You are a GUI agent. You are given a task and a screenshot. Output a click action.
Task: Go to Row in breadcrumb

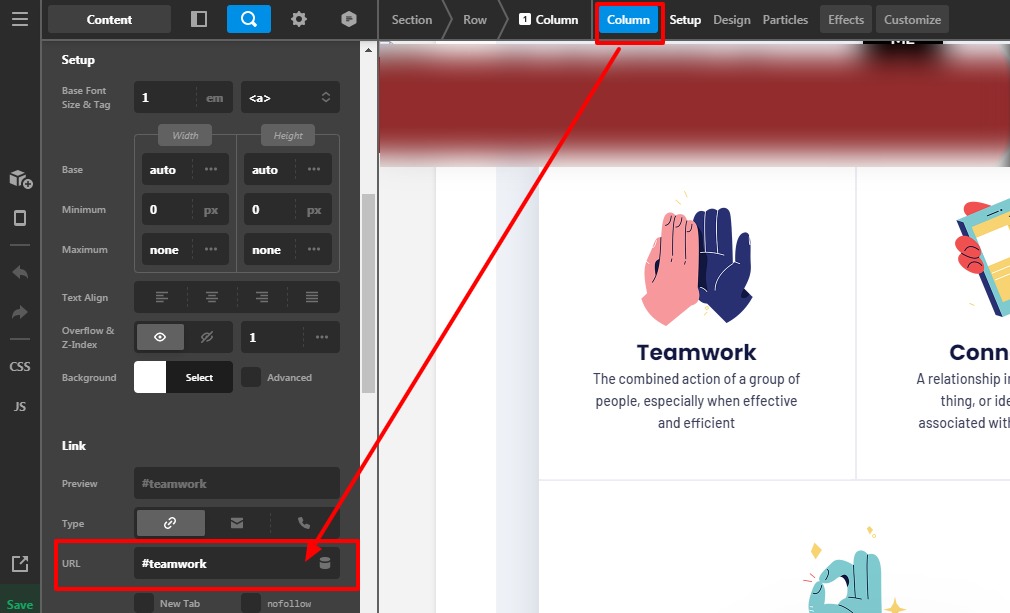(x=475, y=19)
